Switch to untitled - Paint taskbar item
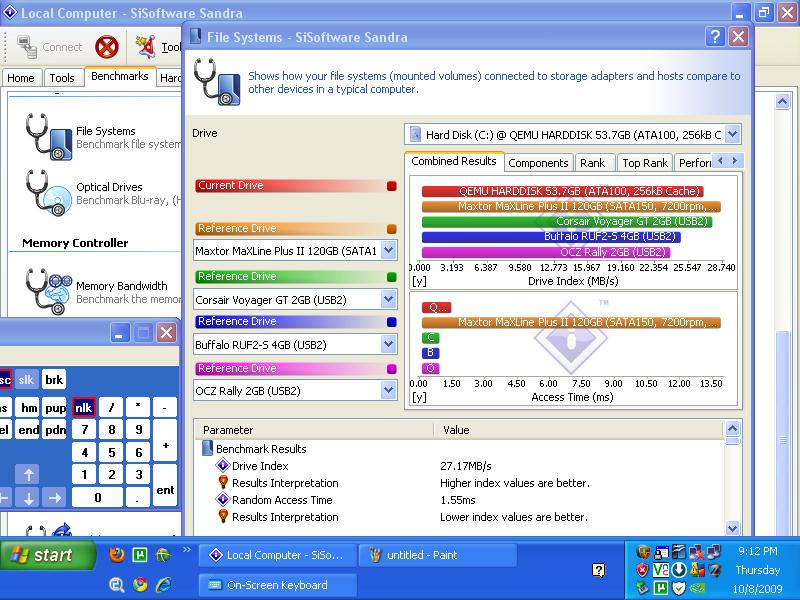The image size is (800, 600). [x=437, y=555]
